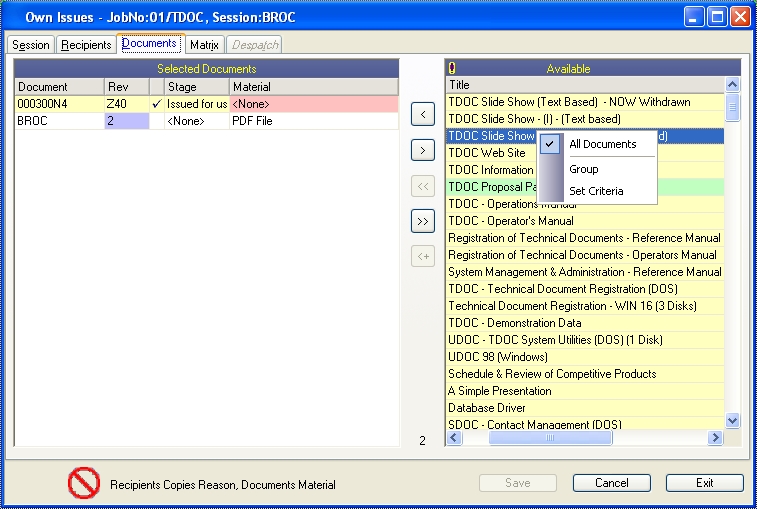Select UDOC 98 (Windows) row
The image size is (757, 509).
[585, 357]
